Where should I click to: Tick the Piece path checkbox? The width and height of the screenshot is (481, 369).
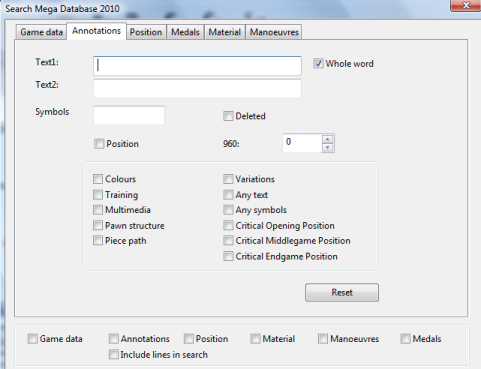coord(98,241)
